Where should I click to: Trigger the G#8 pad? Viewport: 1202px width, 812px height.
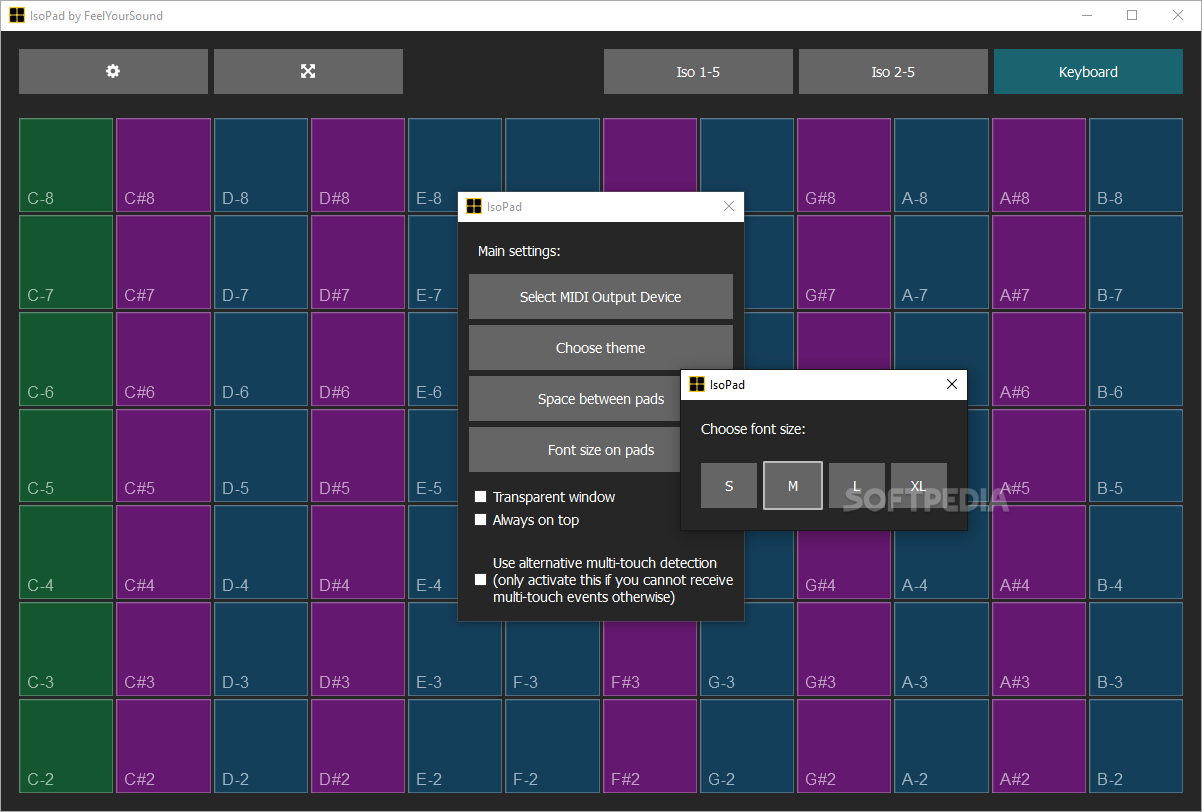(x=844, y=165)
